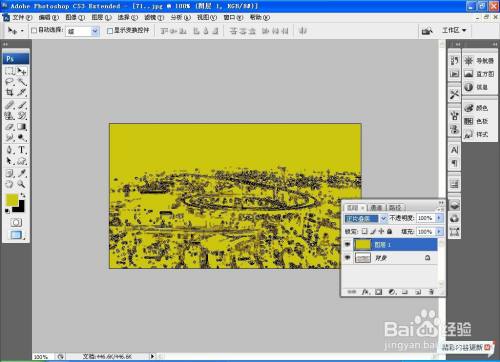Add layer style fx in Layers panel
The width and height of the screenshot is (500, 362).
(365, 292)
